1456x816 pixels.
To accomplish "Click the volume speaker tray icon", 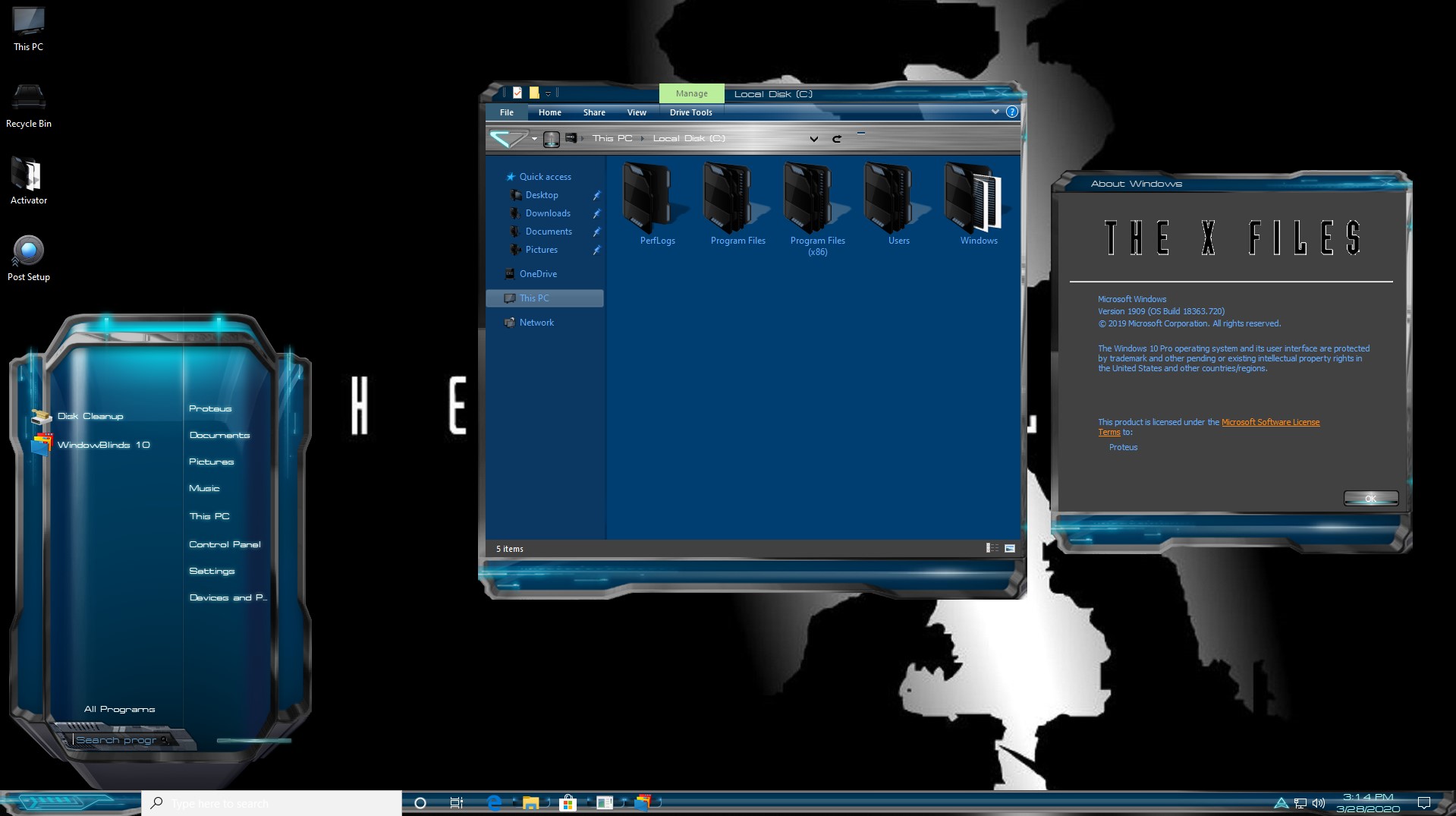I will click(1319, 803).
